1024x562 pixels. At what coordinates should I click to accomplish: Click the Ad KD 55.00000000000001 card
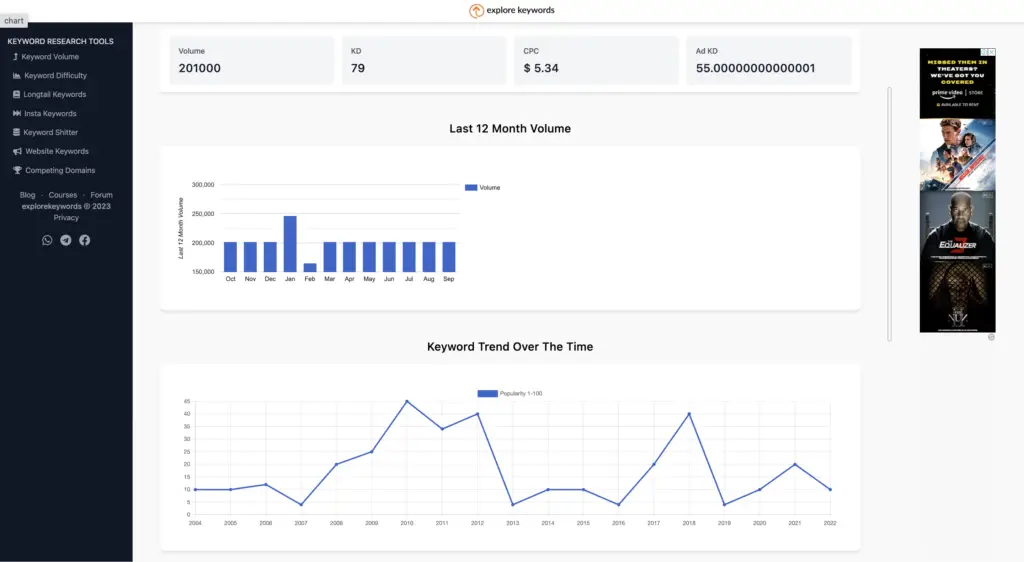tap(769, 60)
